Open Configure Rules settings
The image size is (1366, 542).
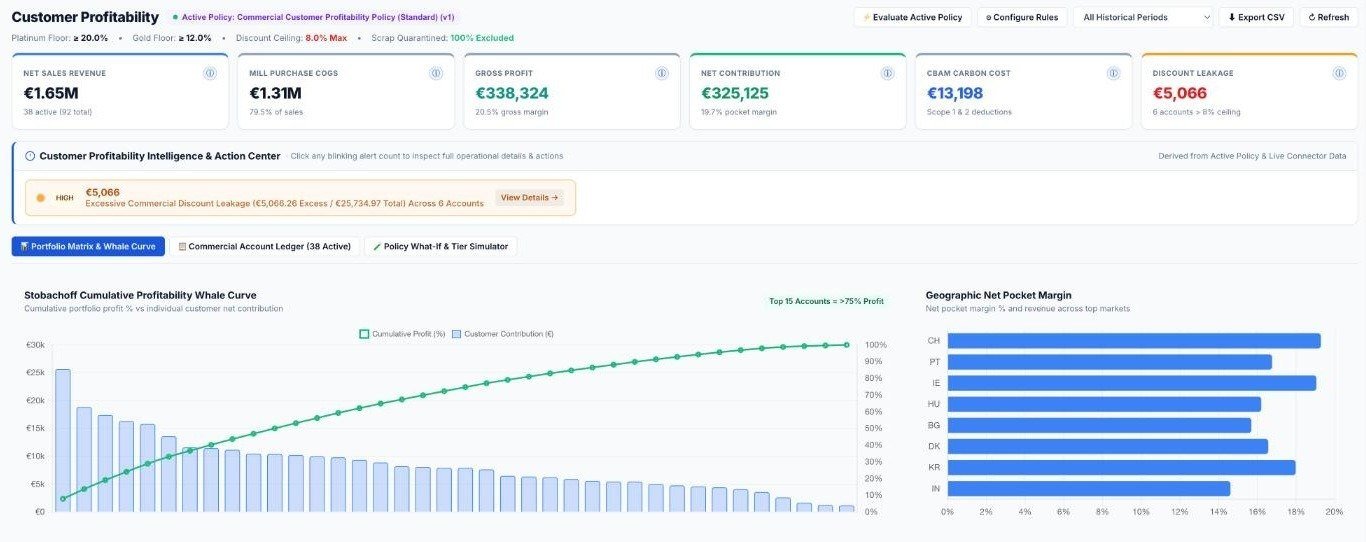(x=1022, y=17)
